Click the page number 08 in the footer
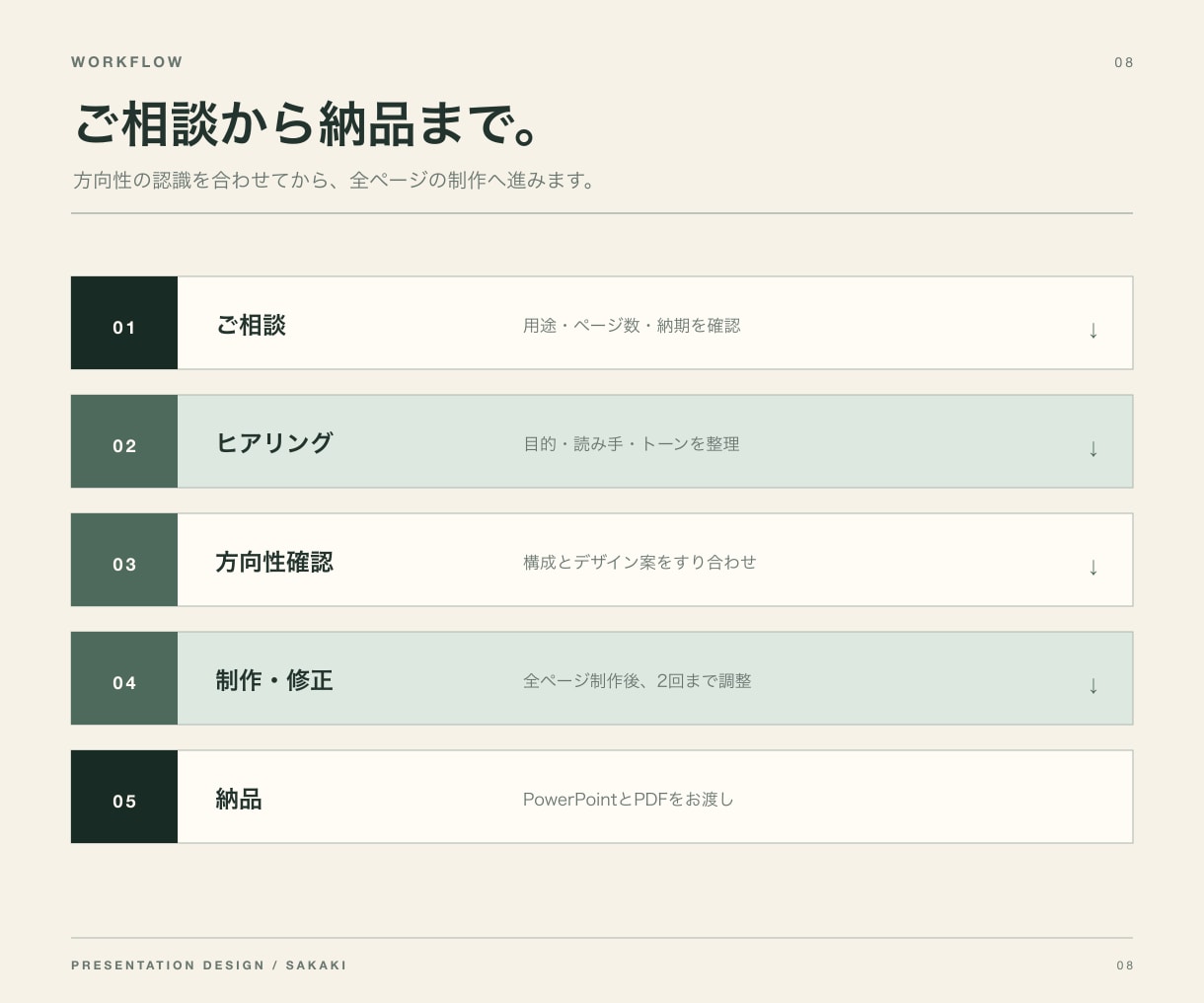The image size is (1204, 1003). (x=1125, y=965)
